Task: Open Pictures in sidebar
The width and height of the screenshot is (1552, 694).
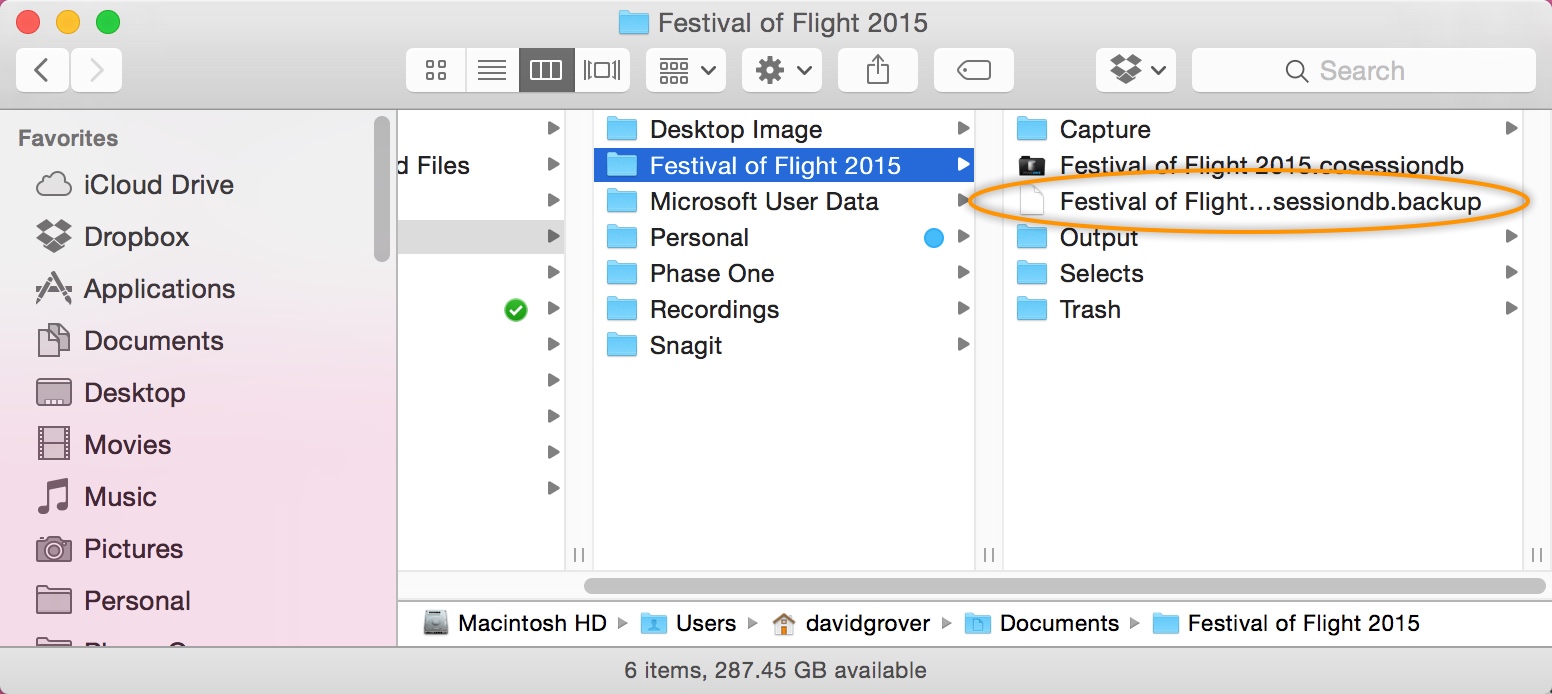Action: tap(109, 549)
